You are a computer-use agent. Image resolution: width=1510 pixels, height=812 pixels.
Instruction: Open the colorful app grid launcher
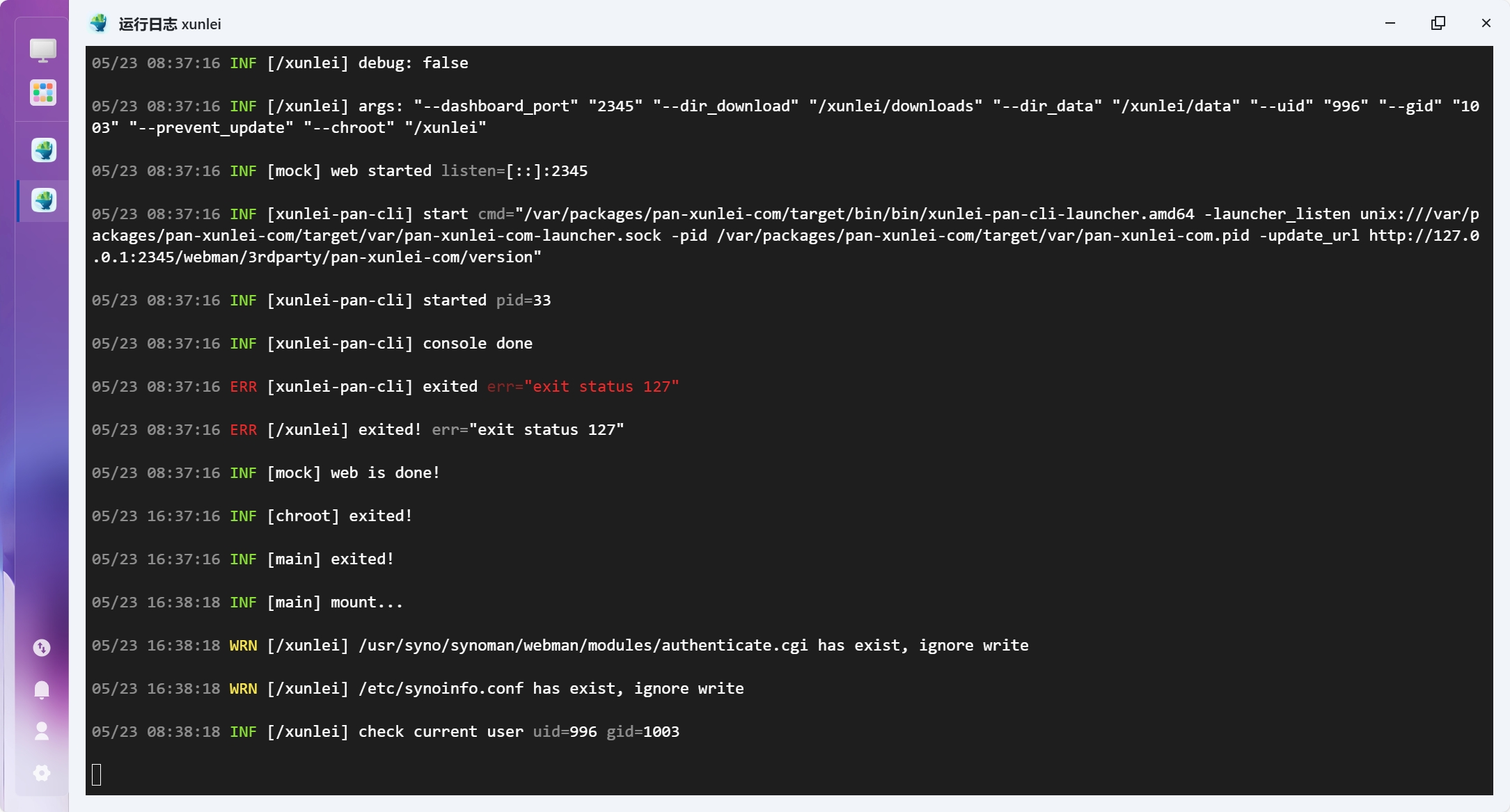pyautogui.click(x=42, y=93)
